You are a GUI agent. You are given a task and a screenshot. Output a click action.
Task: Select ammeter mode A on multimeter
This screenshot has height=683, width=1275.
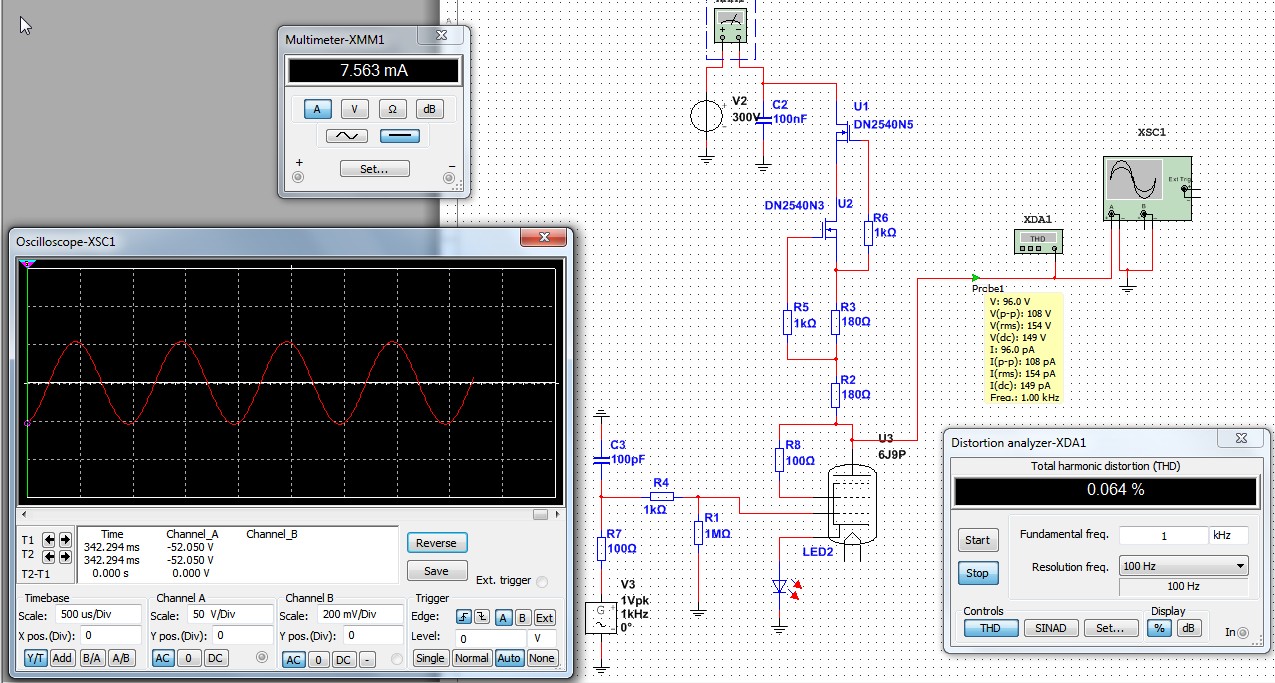[x=318, y=109]
